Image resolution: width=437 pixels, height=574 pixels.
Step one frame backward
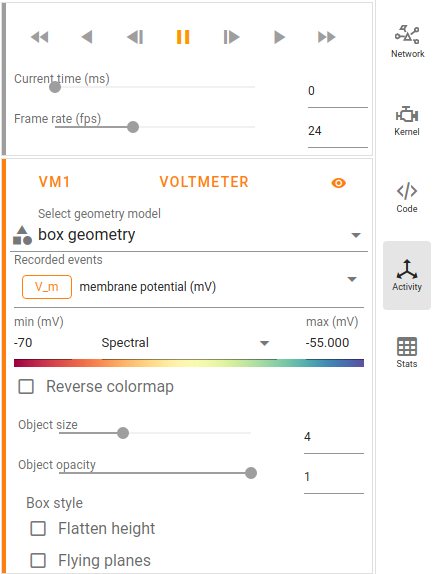click(x=135, y=37)
